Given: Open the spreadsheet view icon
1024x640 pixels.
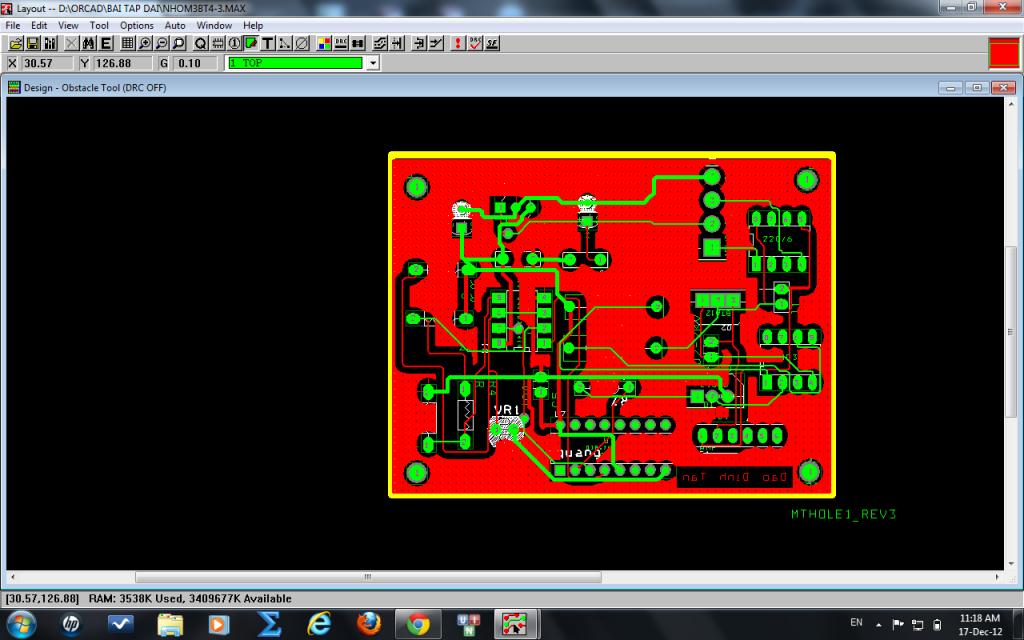Looking at the screenshot, I should coord(128,44).
